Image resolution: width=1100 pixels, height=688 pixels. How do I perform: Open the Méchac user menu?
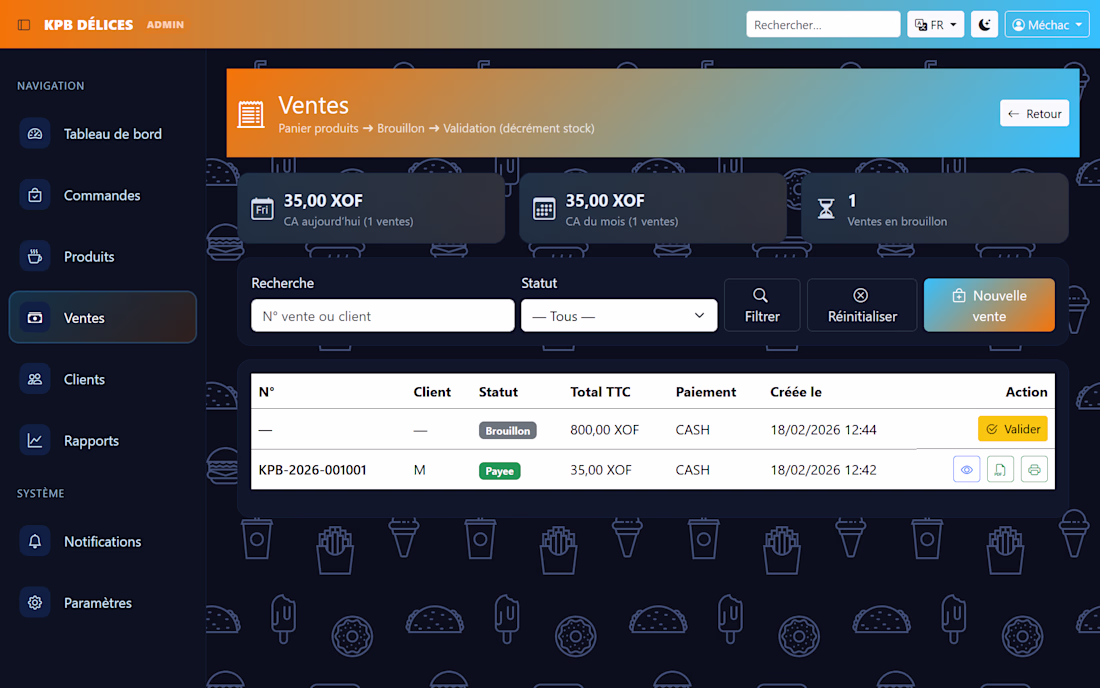(1047, 25)
